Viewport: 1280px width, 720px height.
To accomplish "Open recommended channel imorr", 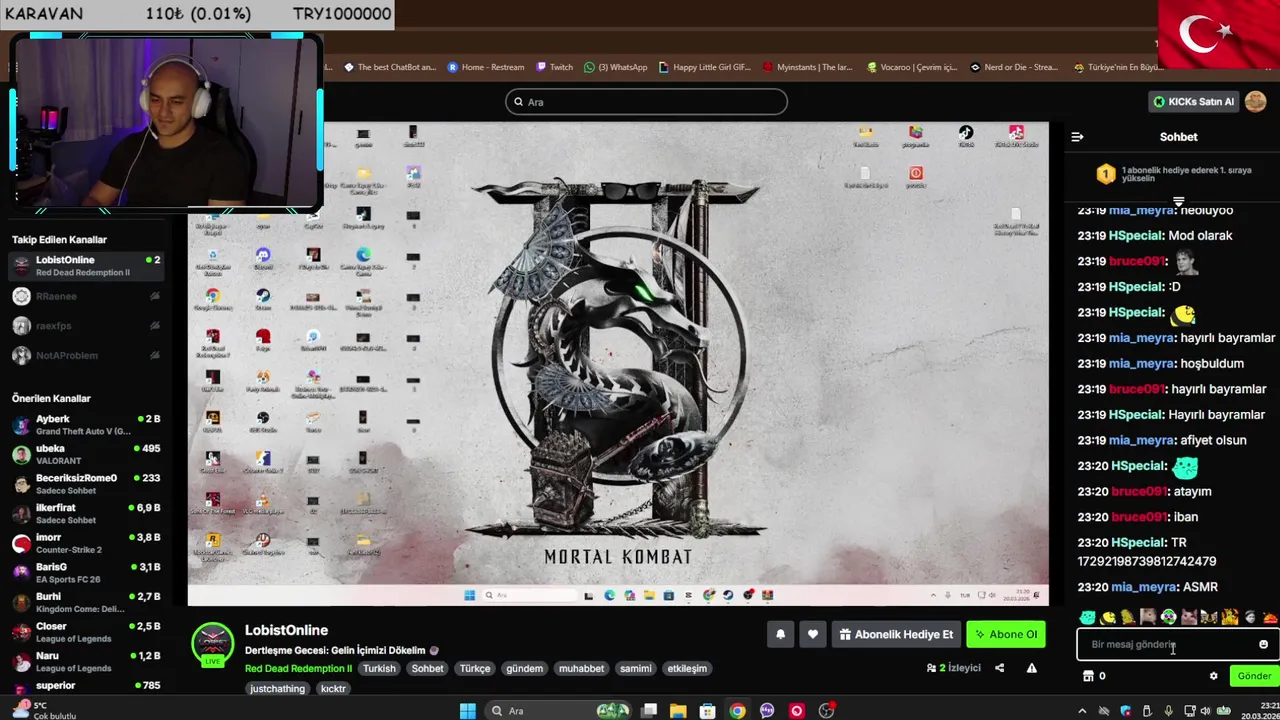I will [85, 543].
